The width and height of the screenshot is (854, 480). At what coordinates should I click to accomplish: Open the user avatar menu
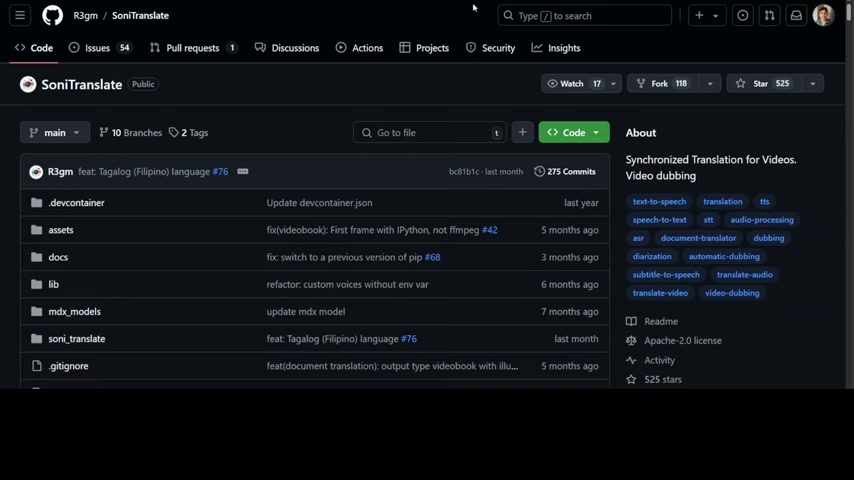click(823, 15)
